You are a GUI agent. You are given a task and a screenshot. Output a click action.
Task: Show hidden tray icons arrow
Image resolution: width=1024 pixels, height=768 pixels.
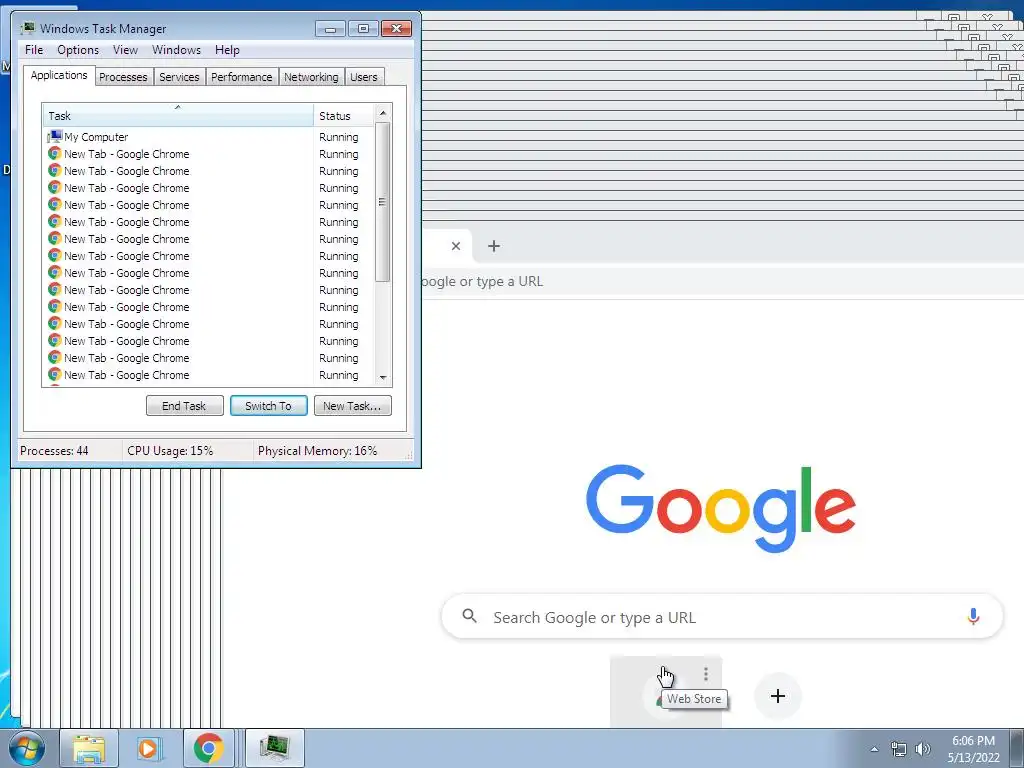click(874, 749)
